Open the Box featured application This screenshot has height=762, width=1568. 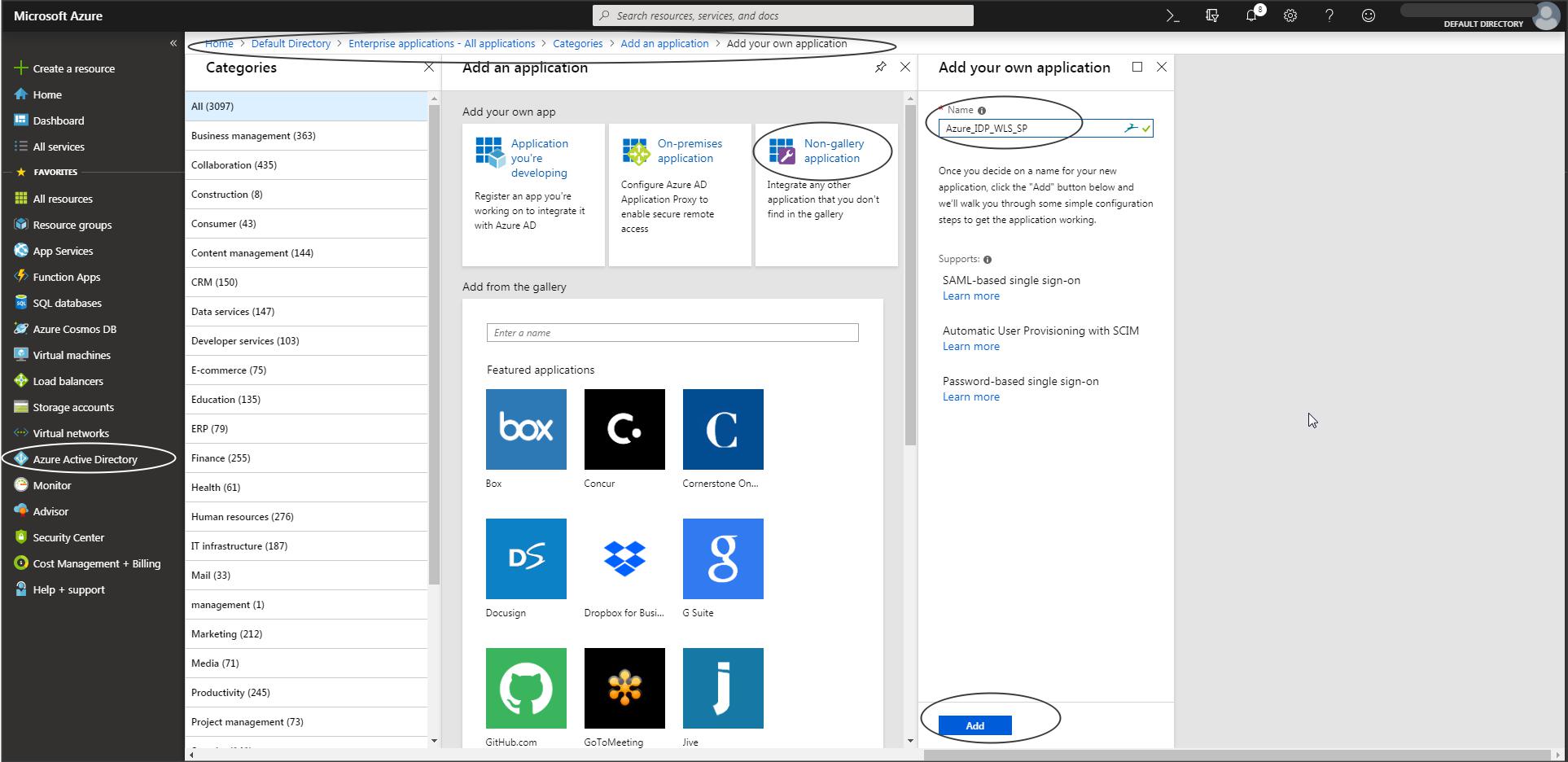coord(526,429)
